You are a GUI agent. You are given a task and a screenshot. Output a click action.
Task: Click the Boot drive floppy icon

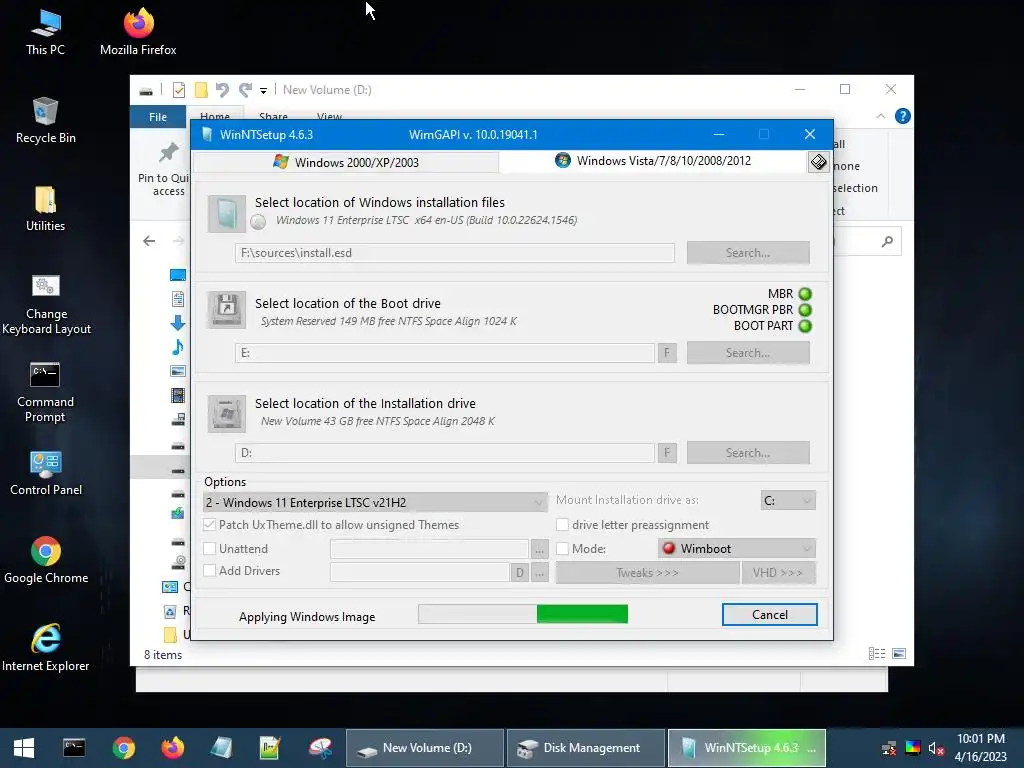point(227,310)
